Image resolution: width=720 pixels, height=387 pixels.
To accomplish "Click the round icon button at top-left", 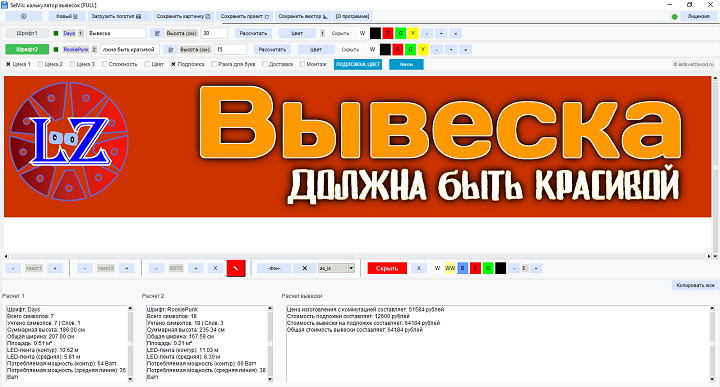I will (23, 16).
